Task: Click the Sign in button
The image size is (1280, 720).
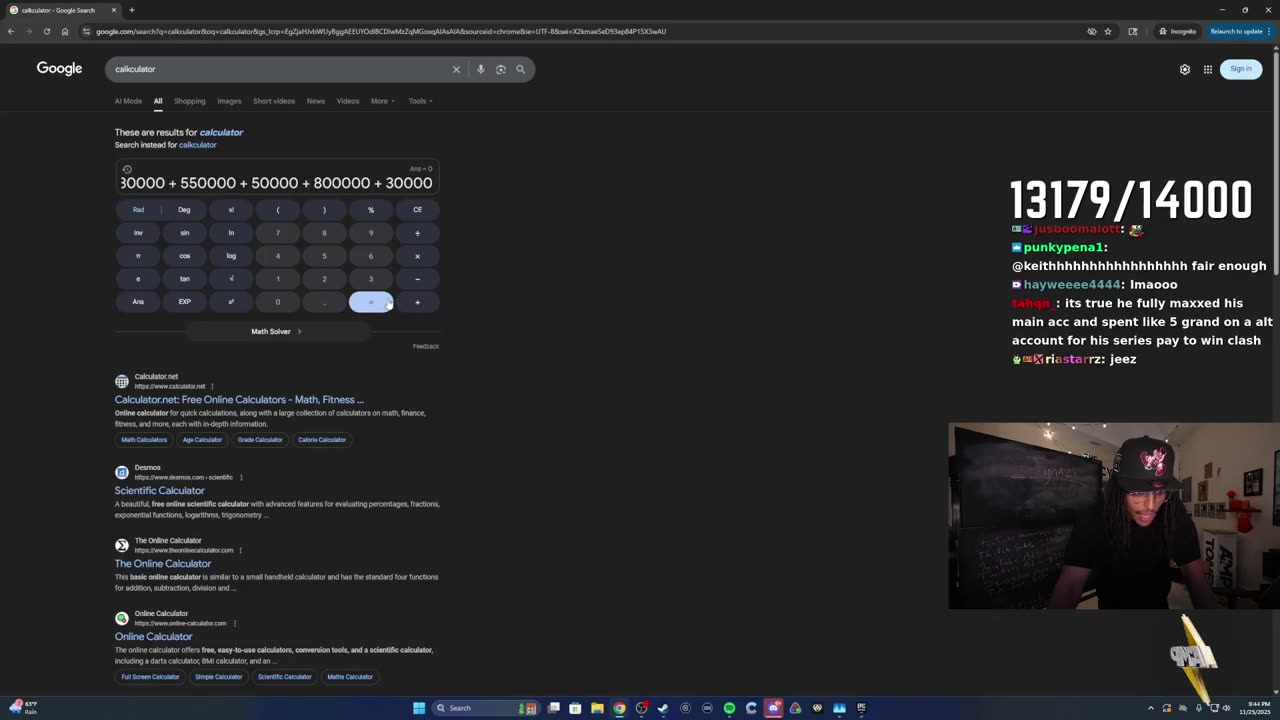Action: tap(1241, 69)
